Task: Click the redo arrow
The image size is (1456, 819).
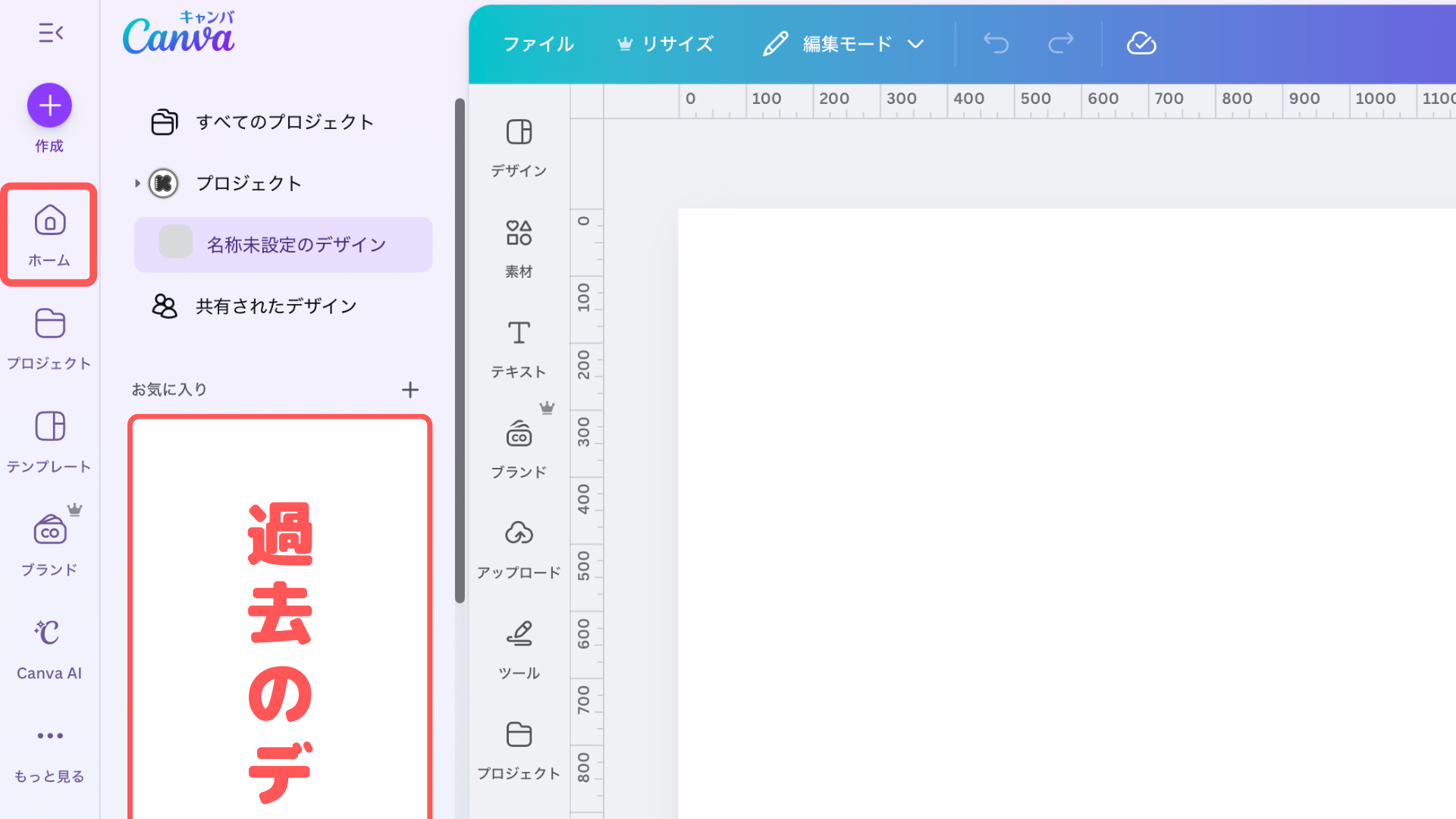Action: click(1061, 43)
